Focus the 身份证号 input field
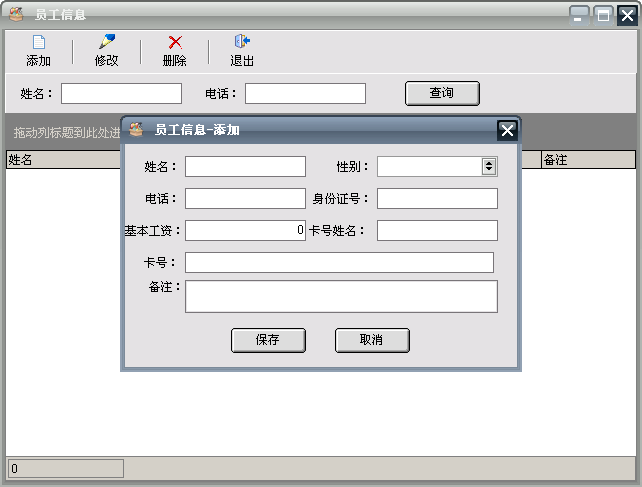Screen dimensions: 642x487 [x=437, y=198]
